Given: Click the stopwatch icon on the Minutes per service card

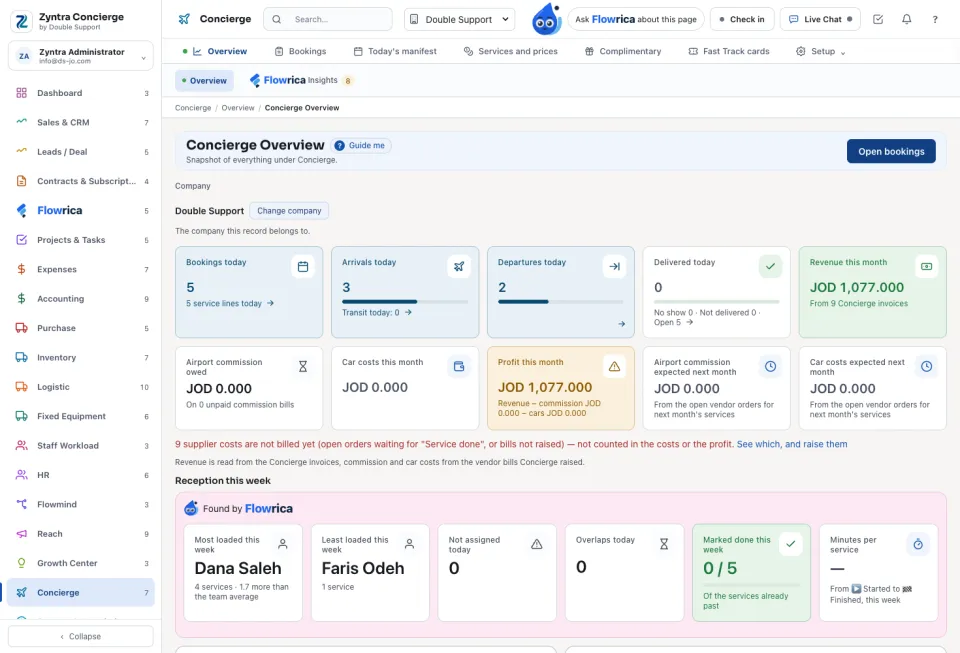Looking at the screenshot, I should tap(918, 544).
